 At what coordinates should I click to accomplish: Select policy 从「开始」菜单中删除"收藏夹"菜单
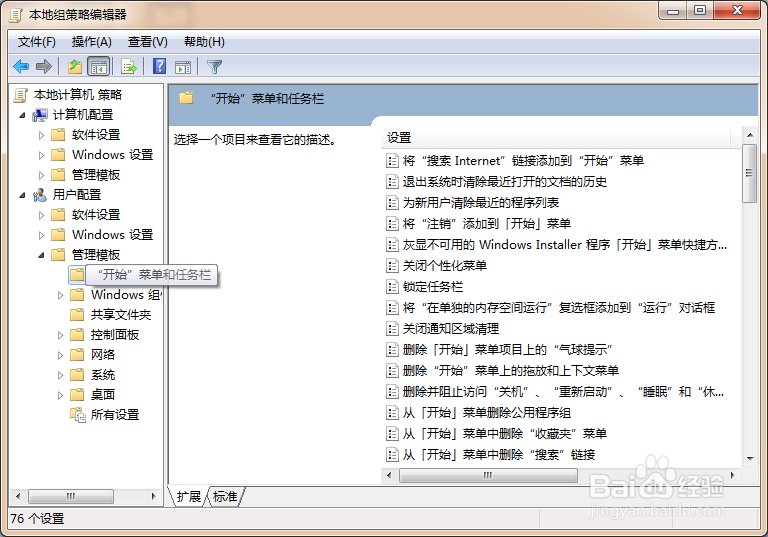pyautogui.click(x=504, y=434)
